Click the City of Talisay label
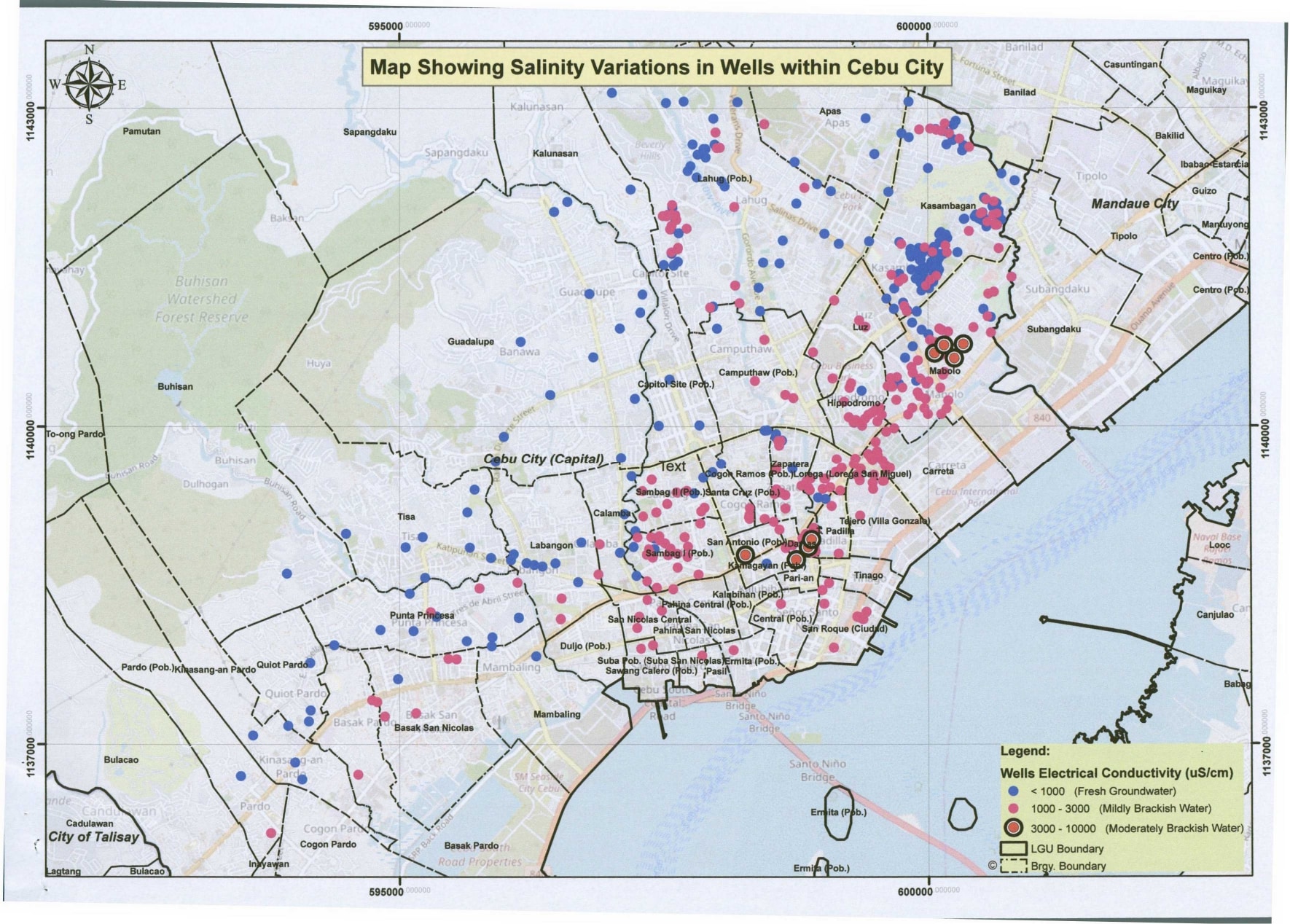This screenshot has width=1290, height=924. pos(93,837)
